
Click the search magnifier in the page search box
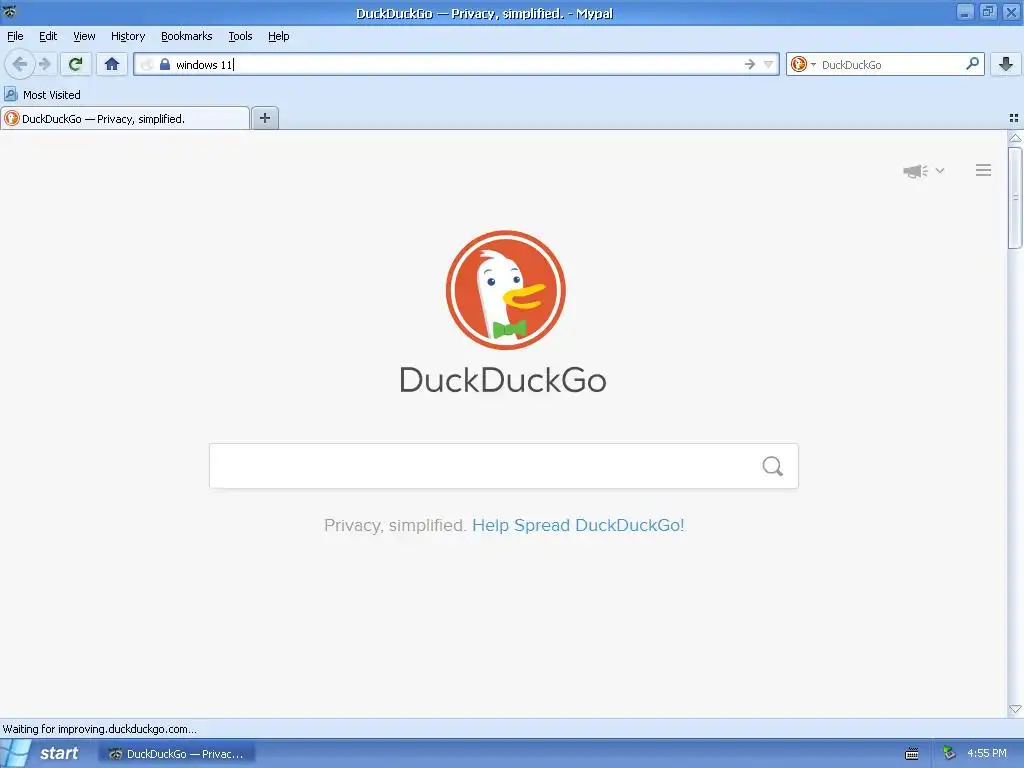click(x=773, y=466)
